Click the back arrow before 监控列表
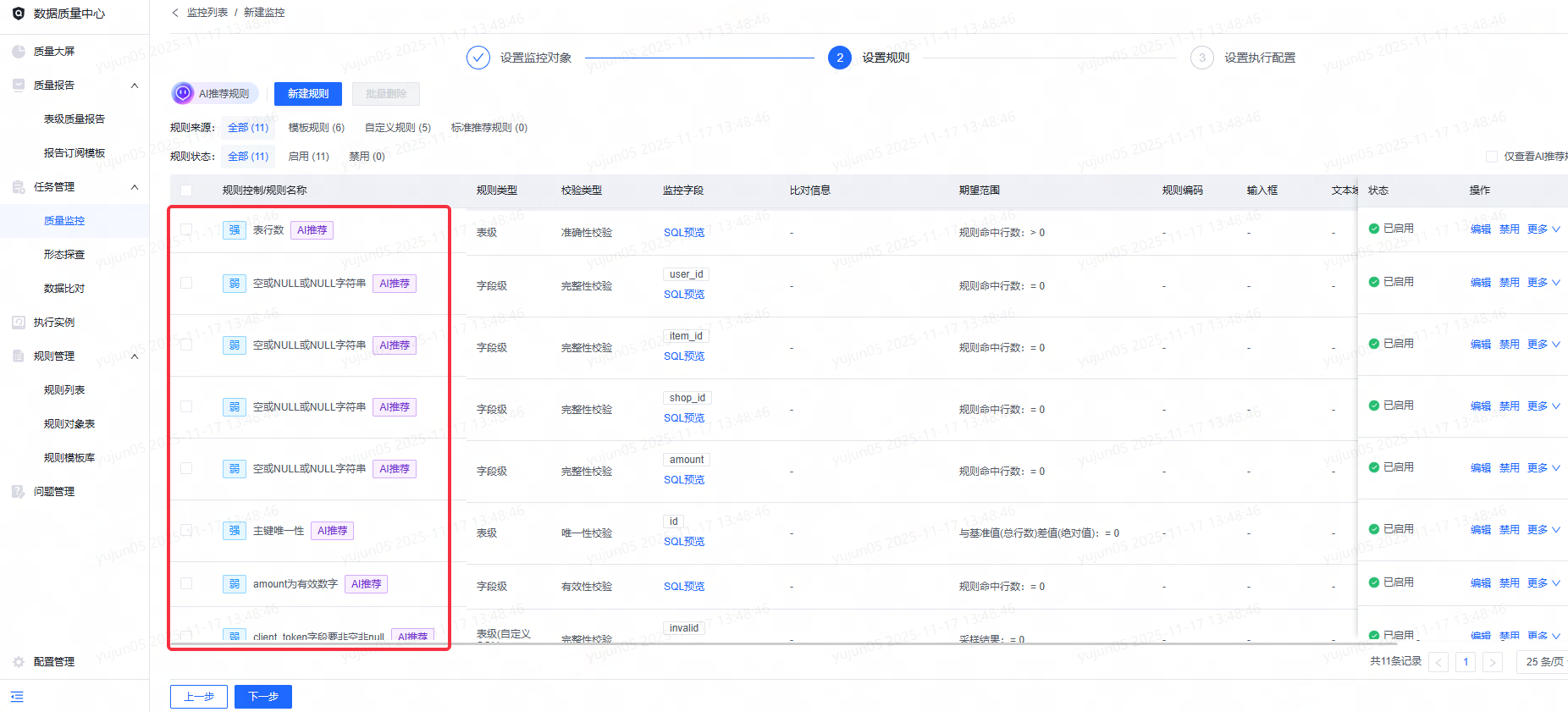 (x=175, y=13)
